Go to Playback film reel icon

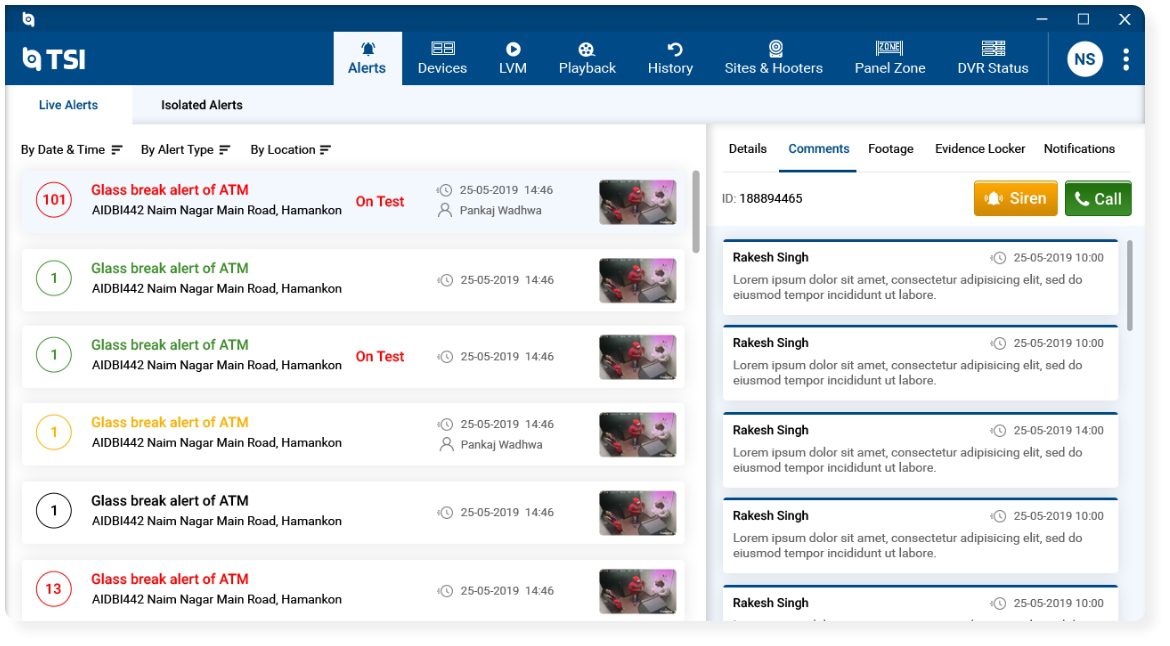coord(586,49)
